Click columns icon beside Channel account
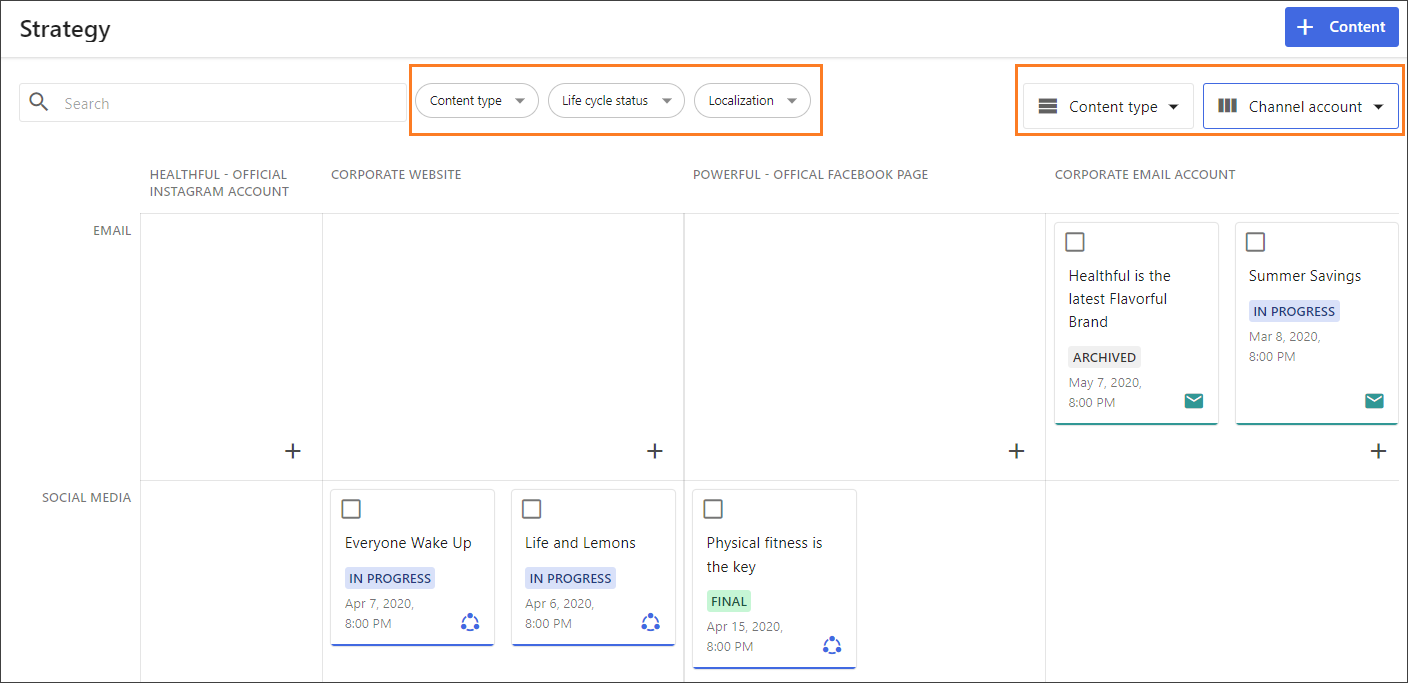 click(x=1228, y=106)
